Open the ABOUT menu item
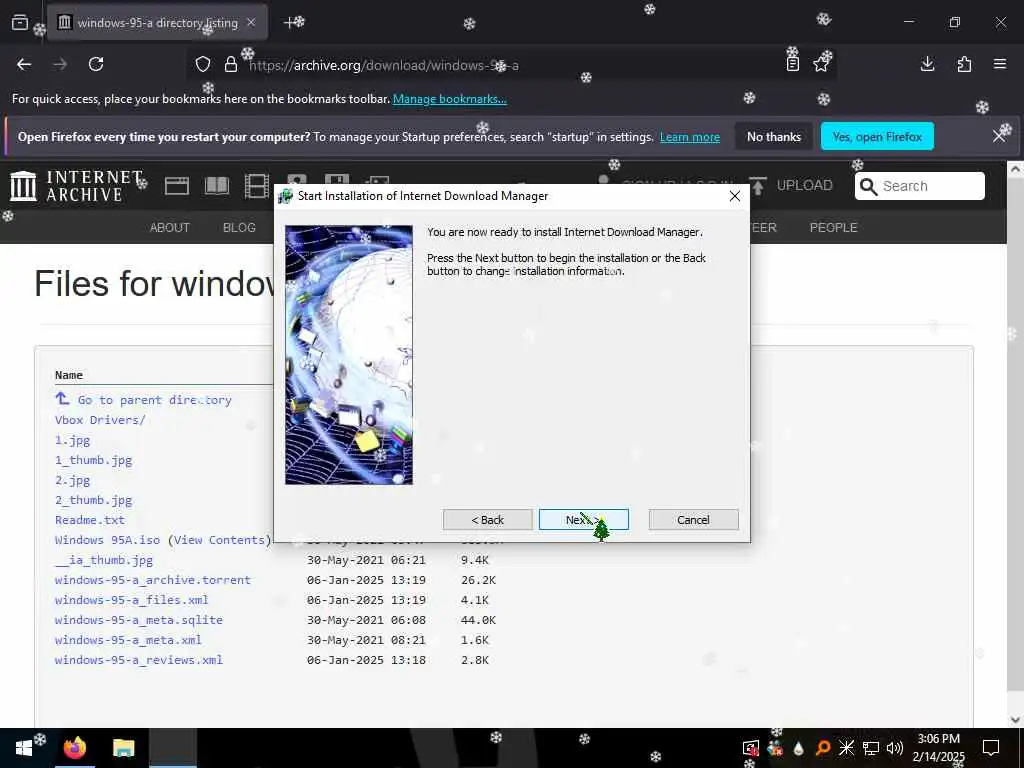The width and height of the screenshot is (1024, 768). pos(170,227)
